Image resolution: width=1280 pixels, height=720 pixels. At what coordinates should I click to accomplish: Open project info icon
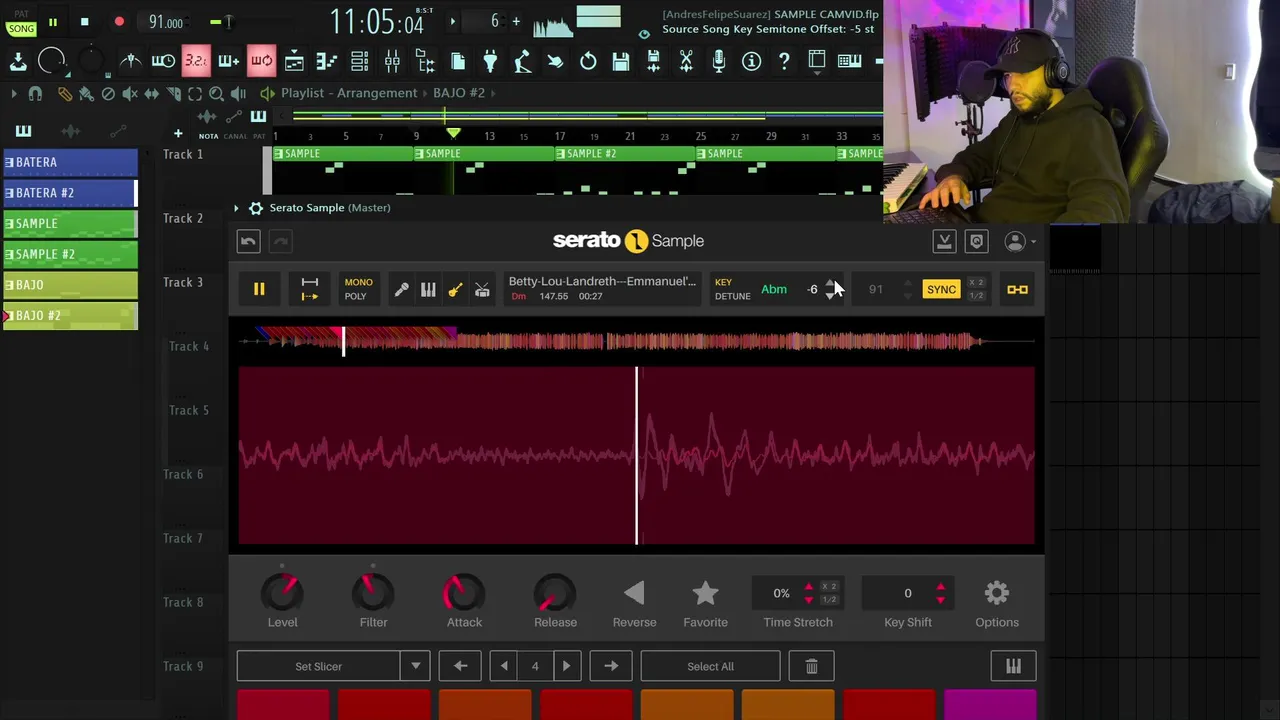click(x=751, y=62)
